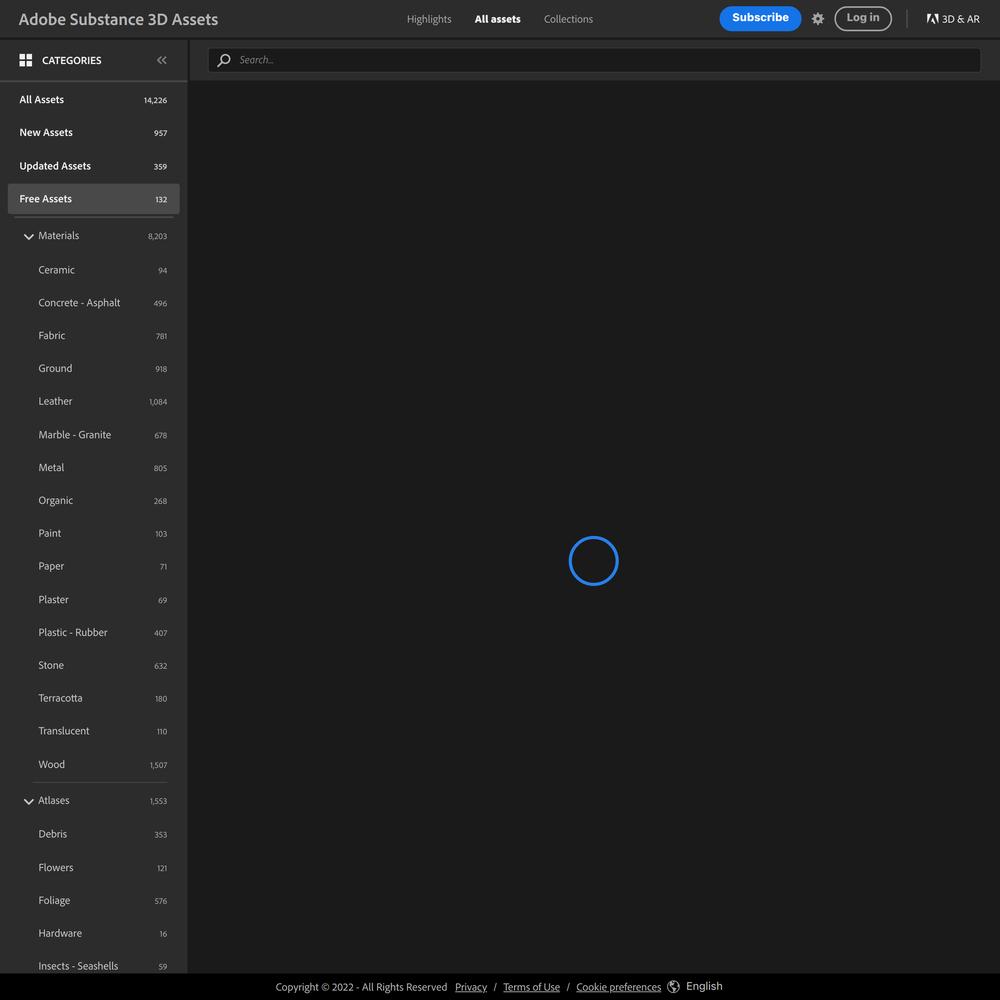This screenshot has height=1000, width=1000.
Task: Select Translucent subcategory
Action: click(x=93, y=731)
